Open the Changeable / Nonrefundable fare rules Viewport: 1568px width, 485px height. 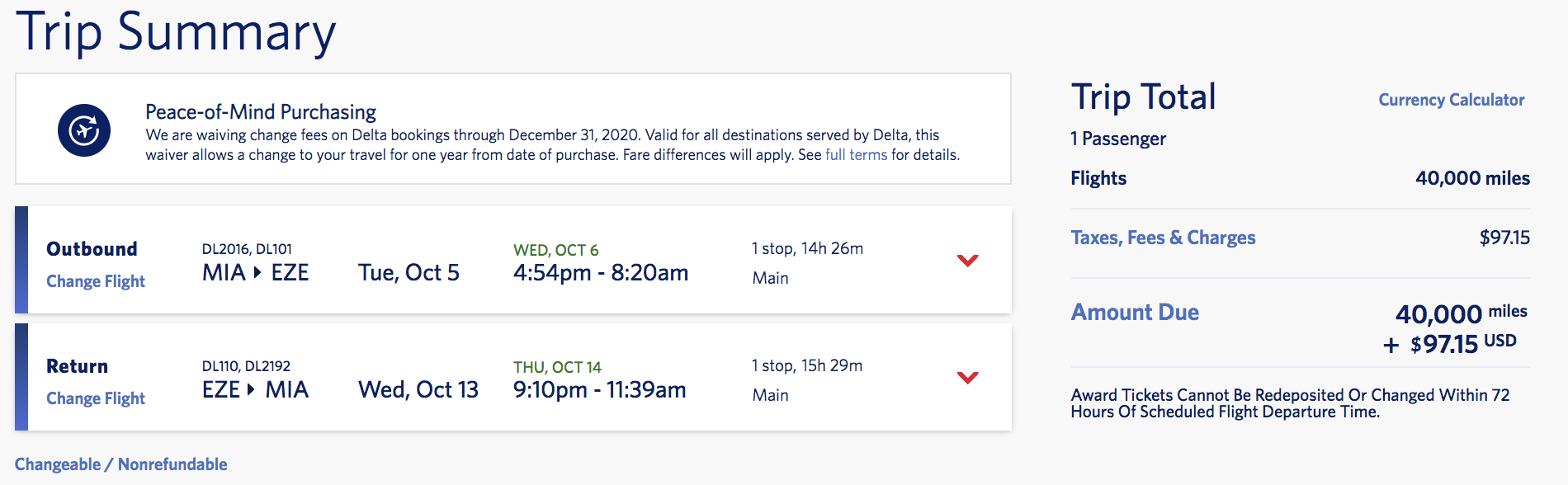[x=121, y=464]
